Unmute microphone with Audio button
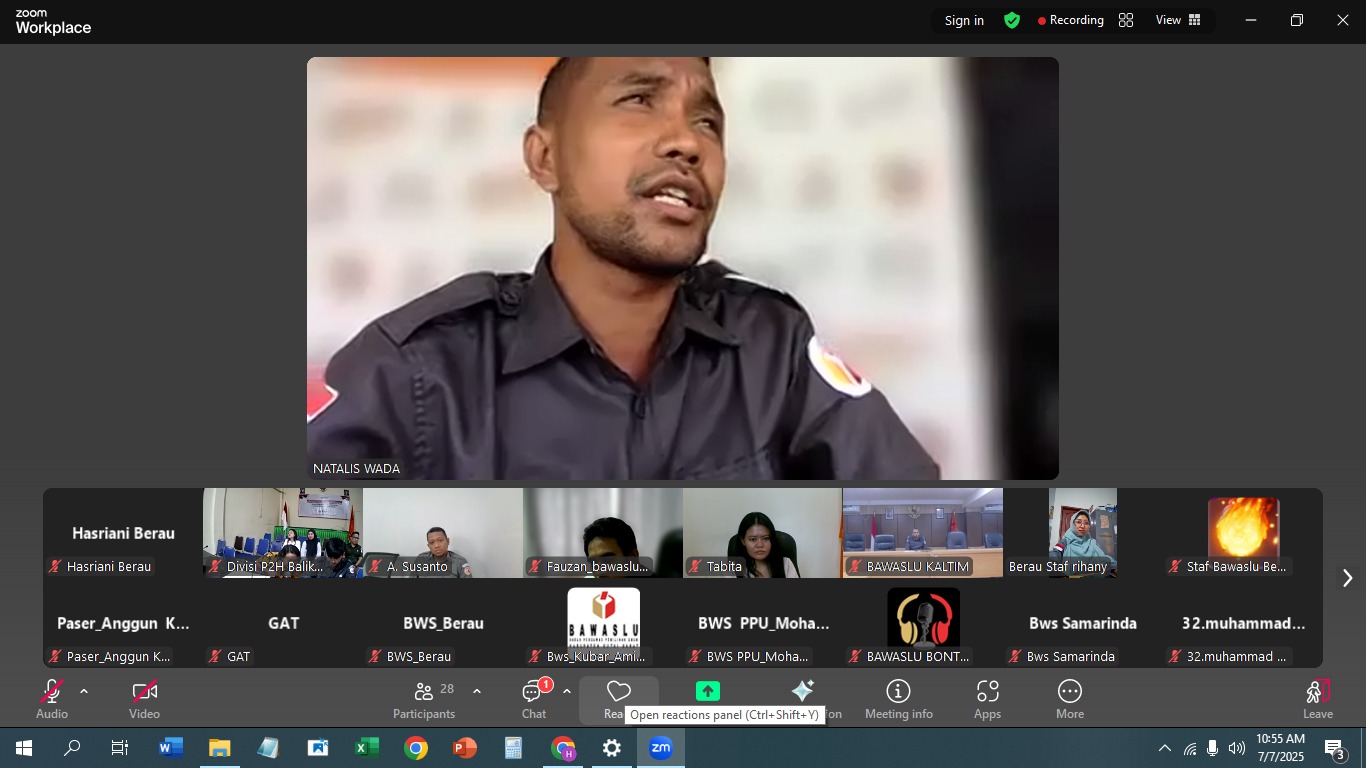Screen dimensions: 1366x768 pos(52,698)
